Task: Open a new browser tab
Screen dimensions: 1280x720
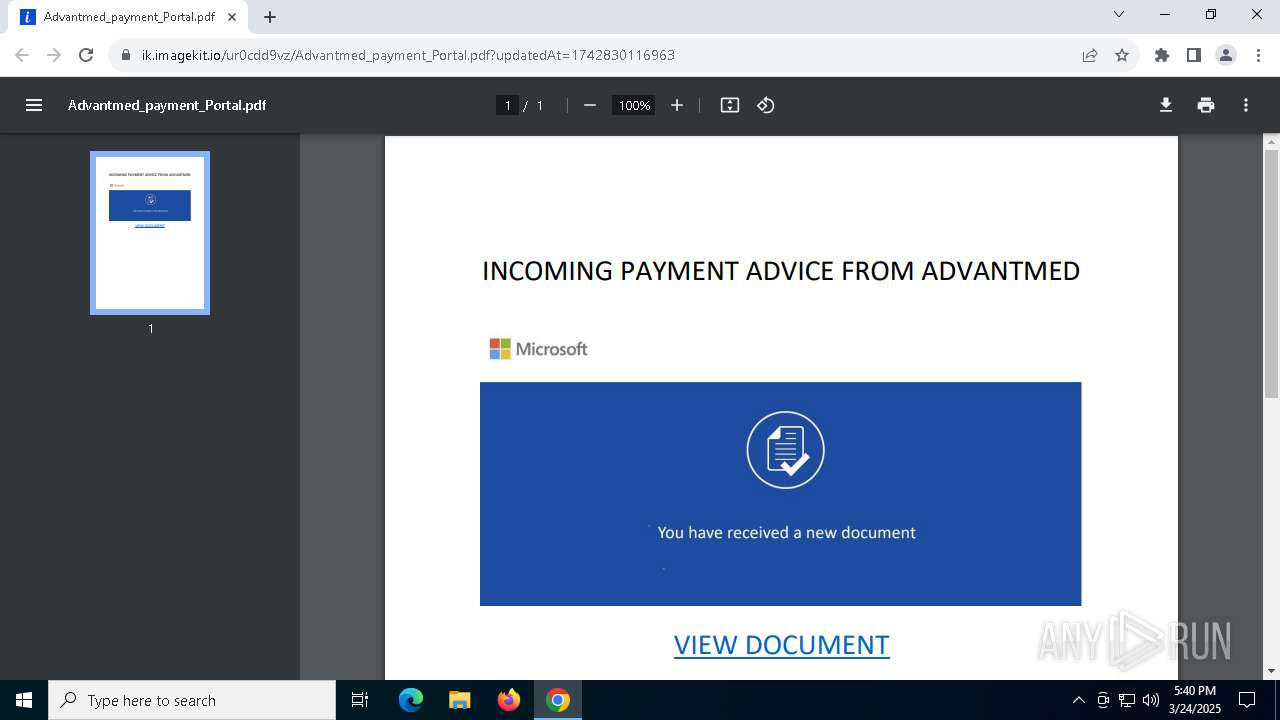Action: (270, 16)
